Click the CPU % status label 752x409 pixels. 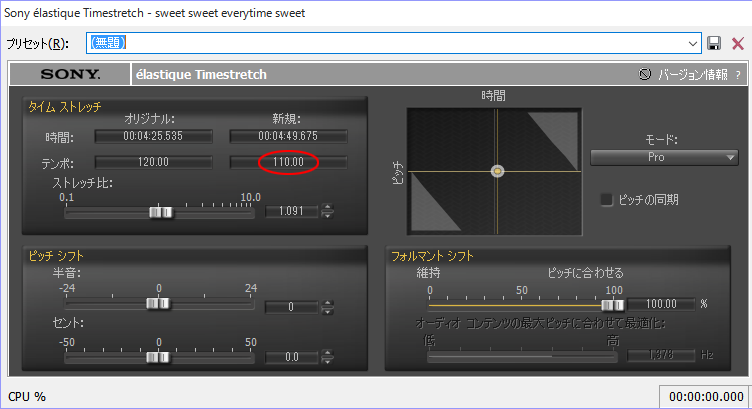pos(27,397)
